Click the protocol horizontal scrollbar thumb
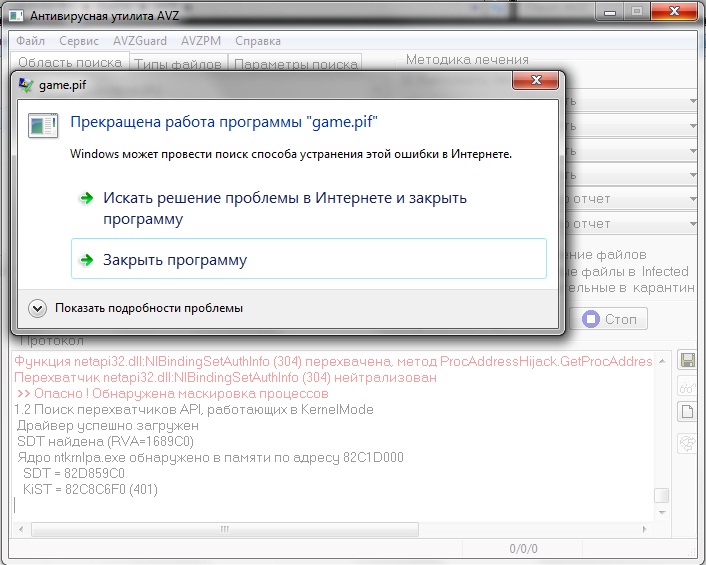Image resolution: width=706 pixels, height=565 pixels. click(225, 529)
